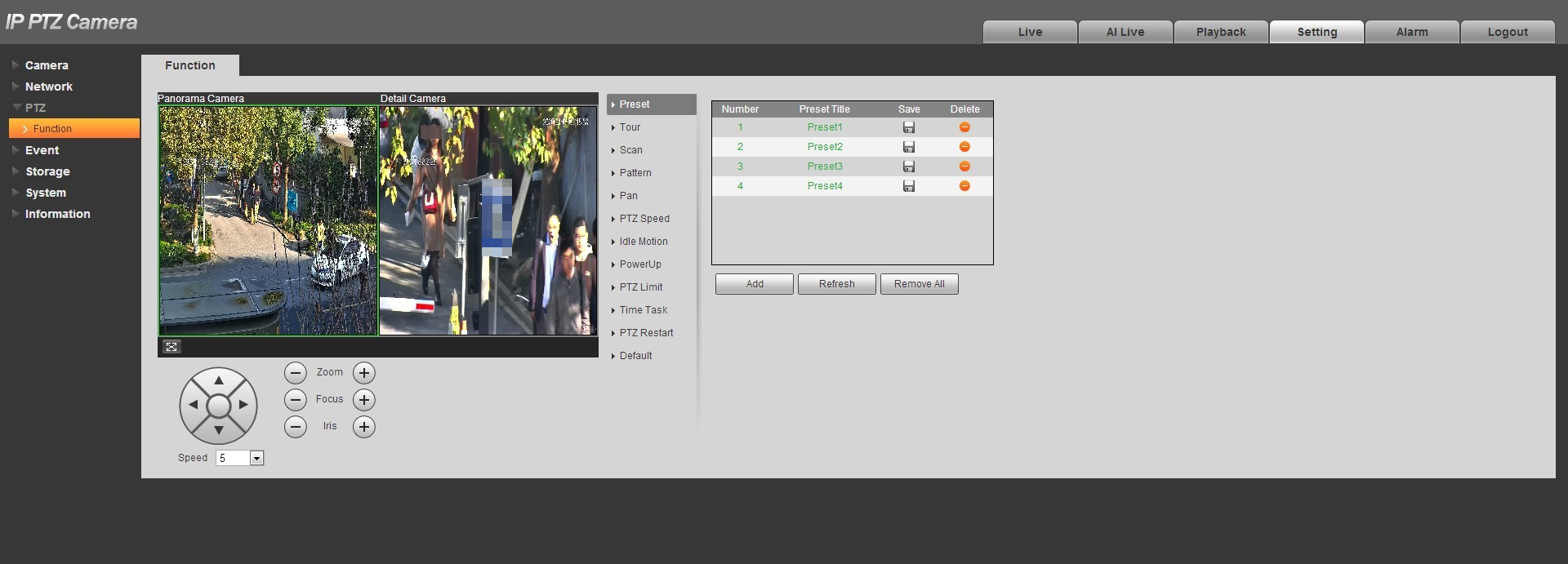
Task: Click Refresh button
Action: pos(837,284)
